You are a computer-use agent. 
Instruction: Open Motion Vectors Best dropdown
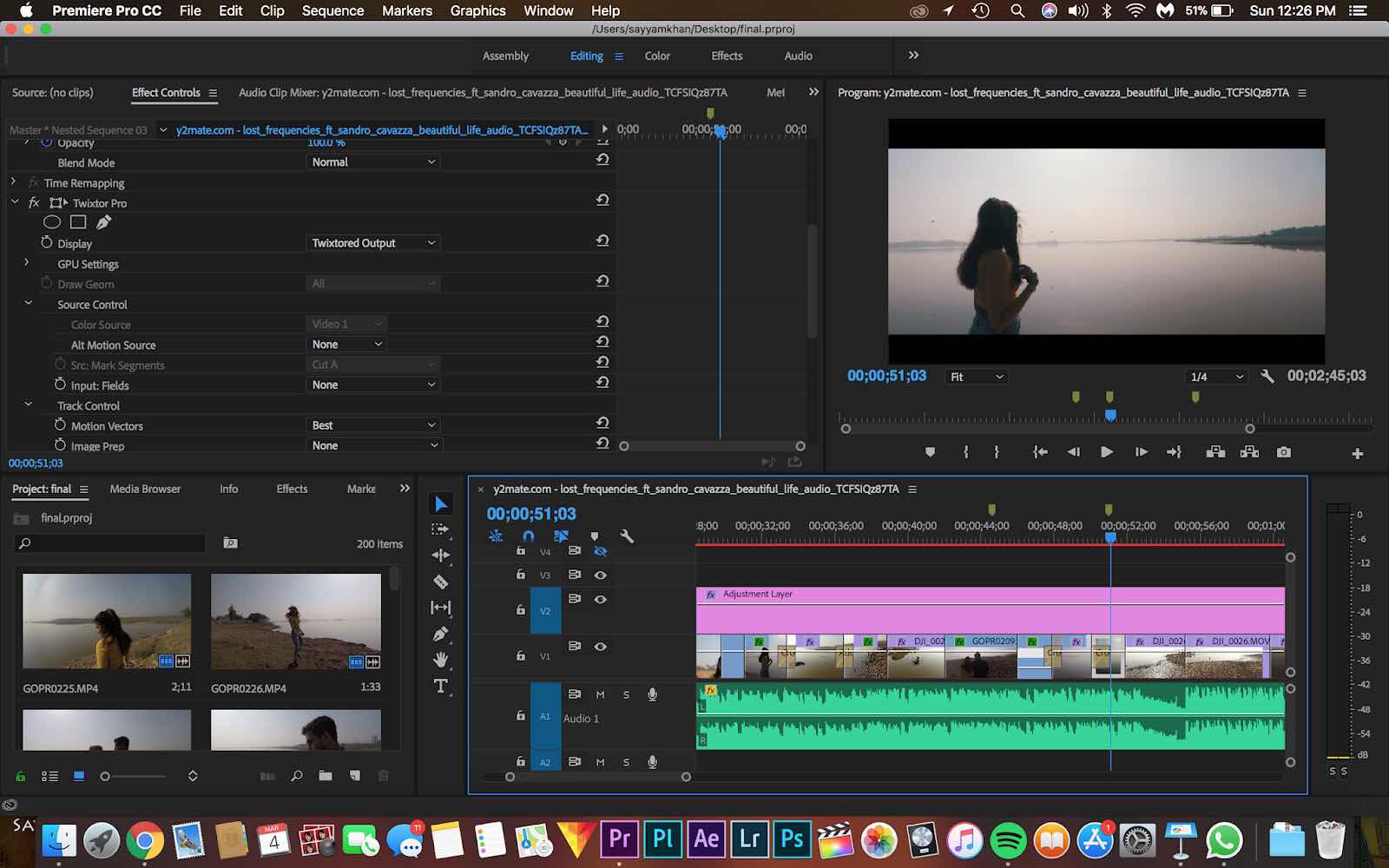[373, 425]
